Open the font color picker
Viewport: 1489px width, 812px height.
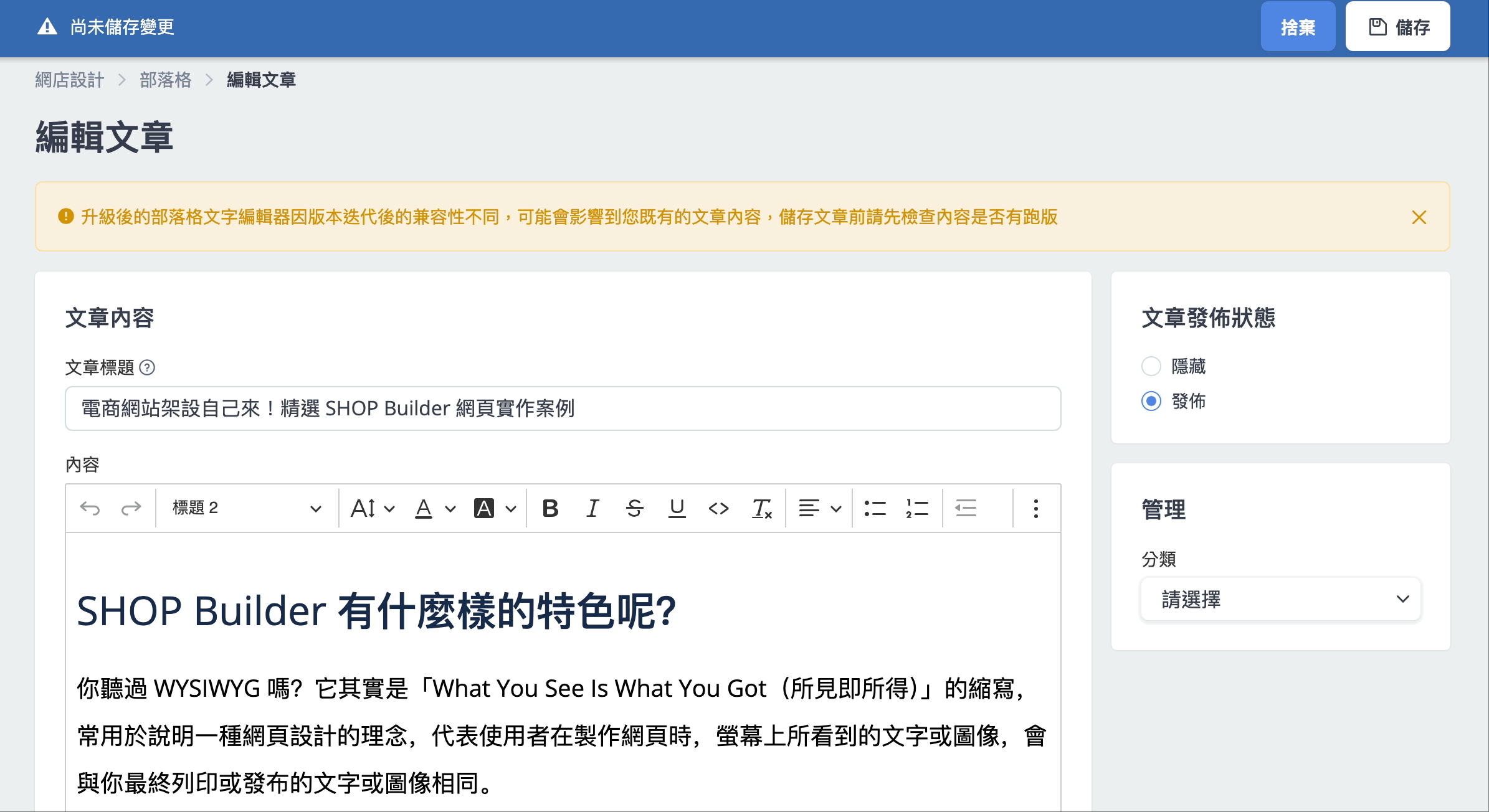coord(435,508)
